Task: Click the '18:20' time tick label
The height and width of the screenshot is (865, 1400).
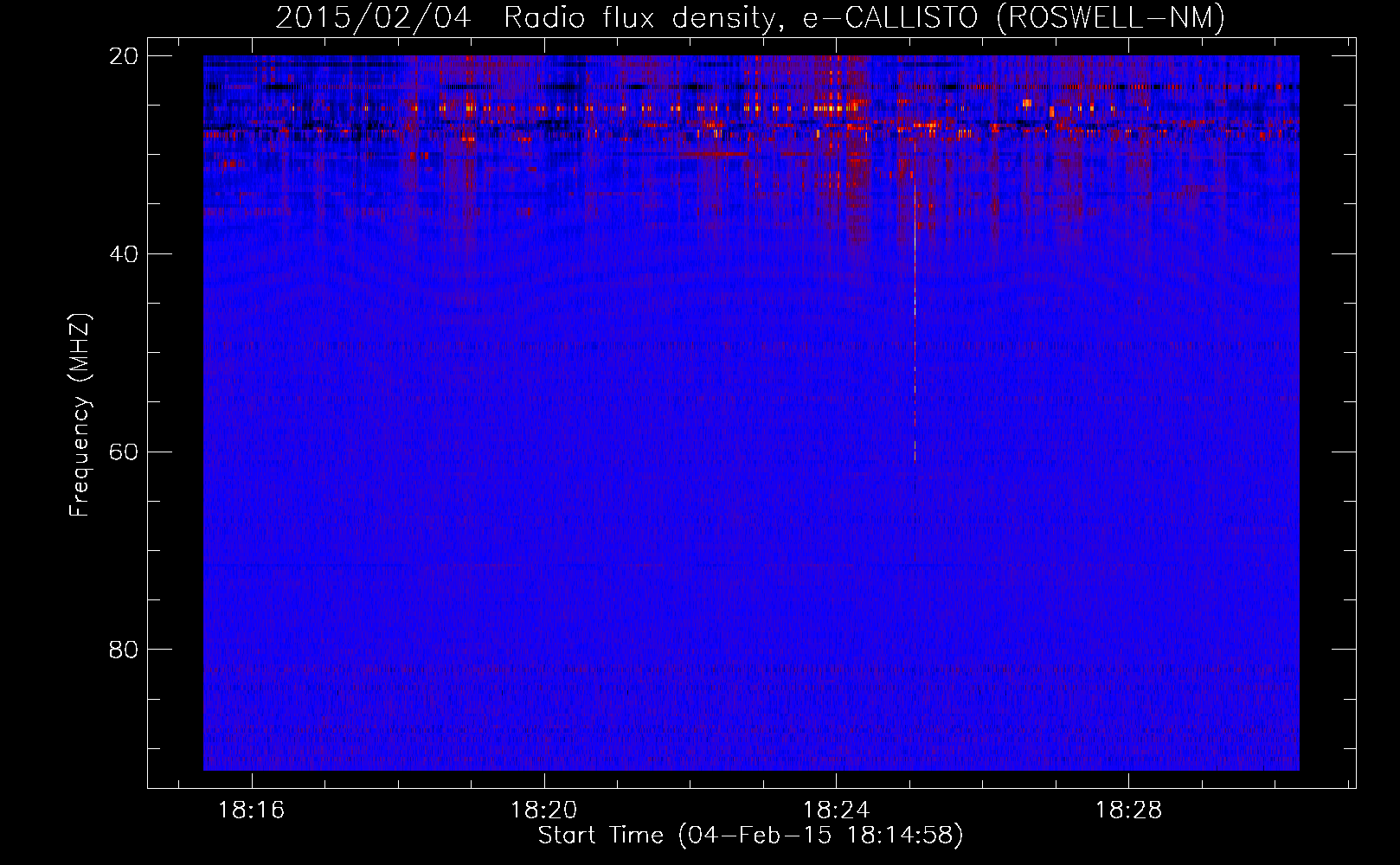Action: pos(544,810)
